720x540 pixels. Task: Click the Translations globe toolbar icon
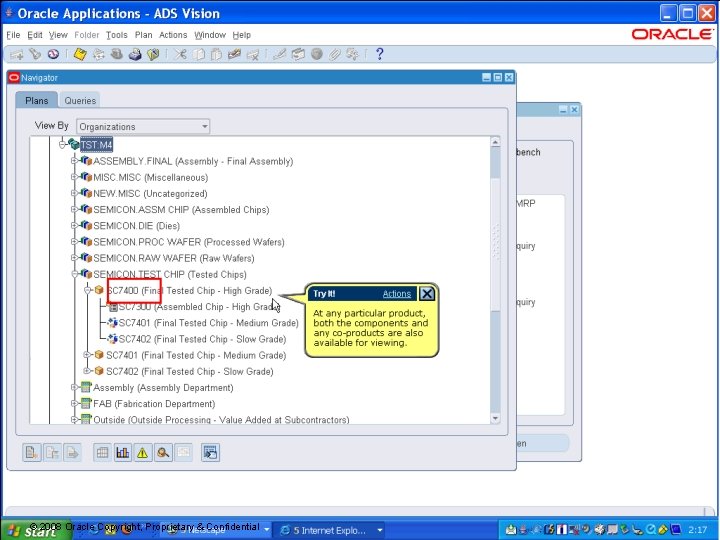[316, 55]
